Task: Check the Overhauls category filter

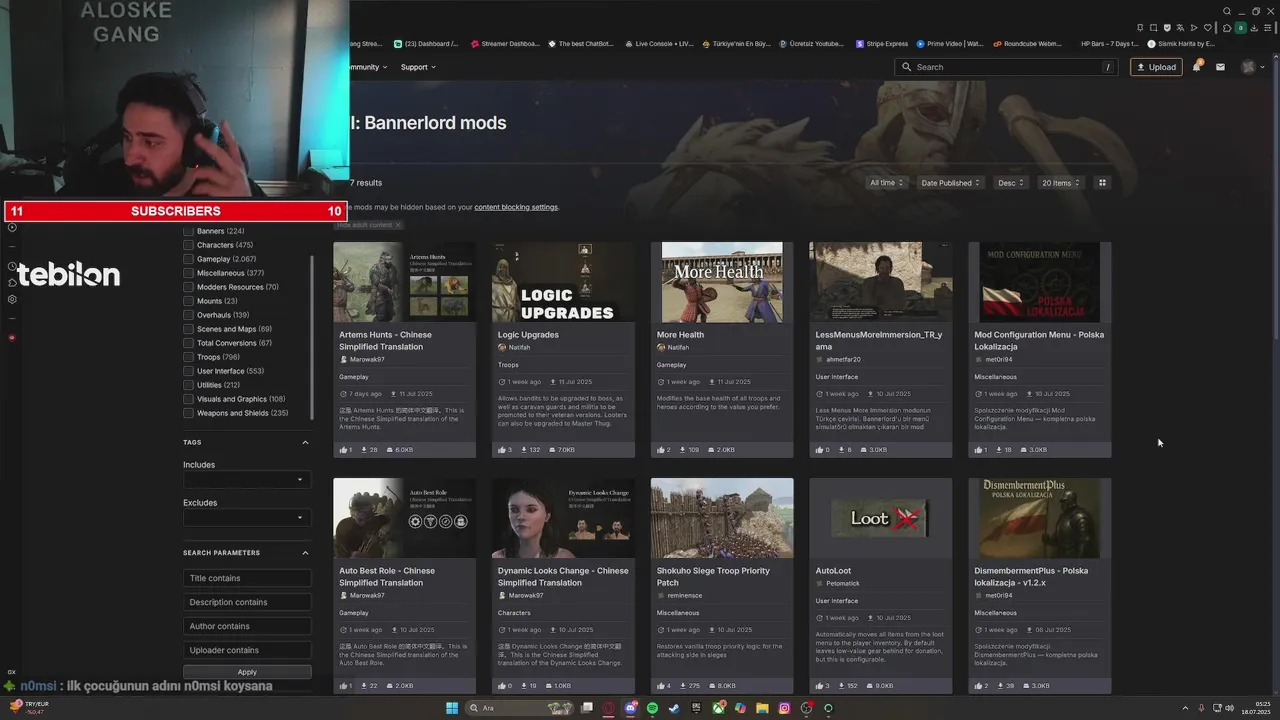Action: point(188,315)
